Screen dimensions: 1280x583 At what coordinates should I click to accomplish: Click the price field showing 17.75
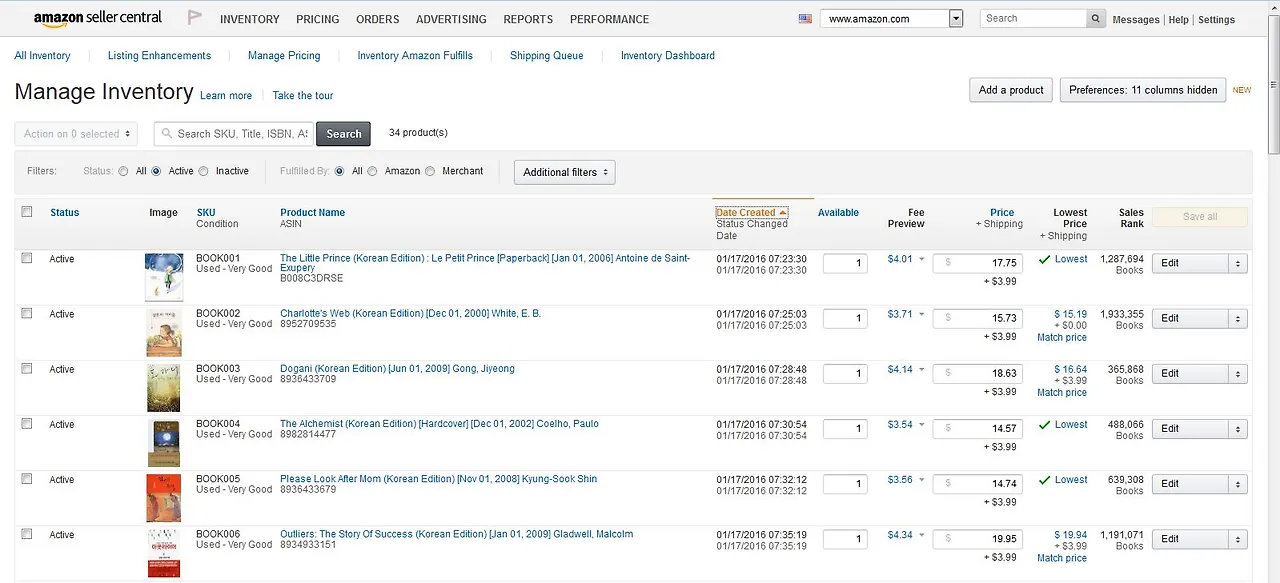tap(978, 263)
